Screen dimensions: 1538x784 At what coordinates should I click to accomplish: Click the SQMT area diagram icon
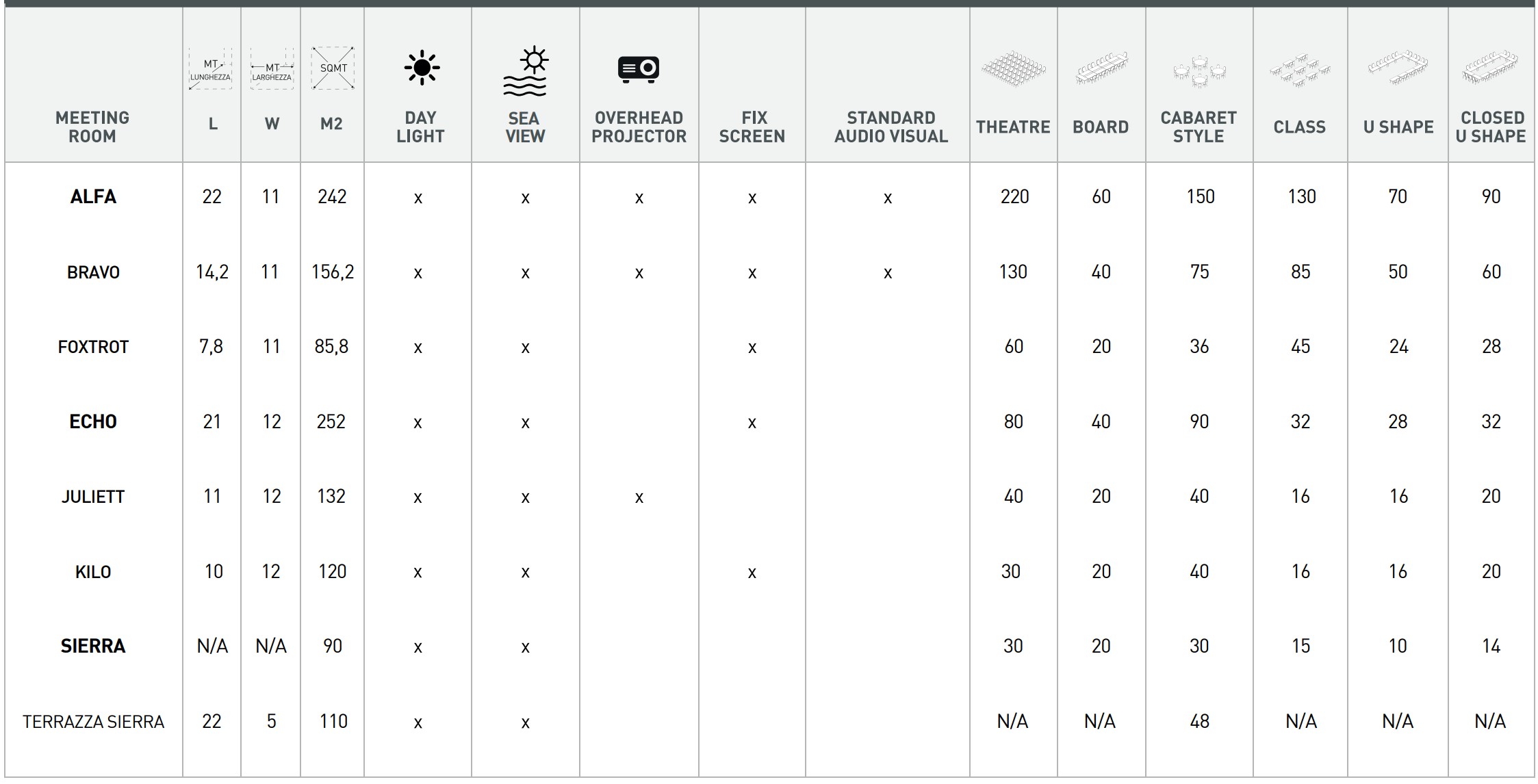(x=333, y=68)
